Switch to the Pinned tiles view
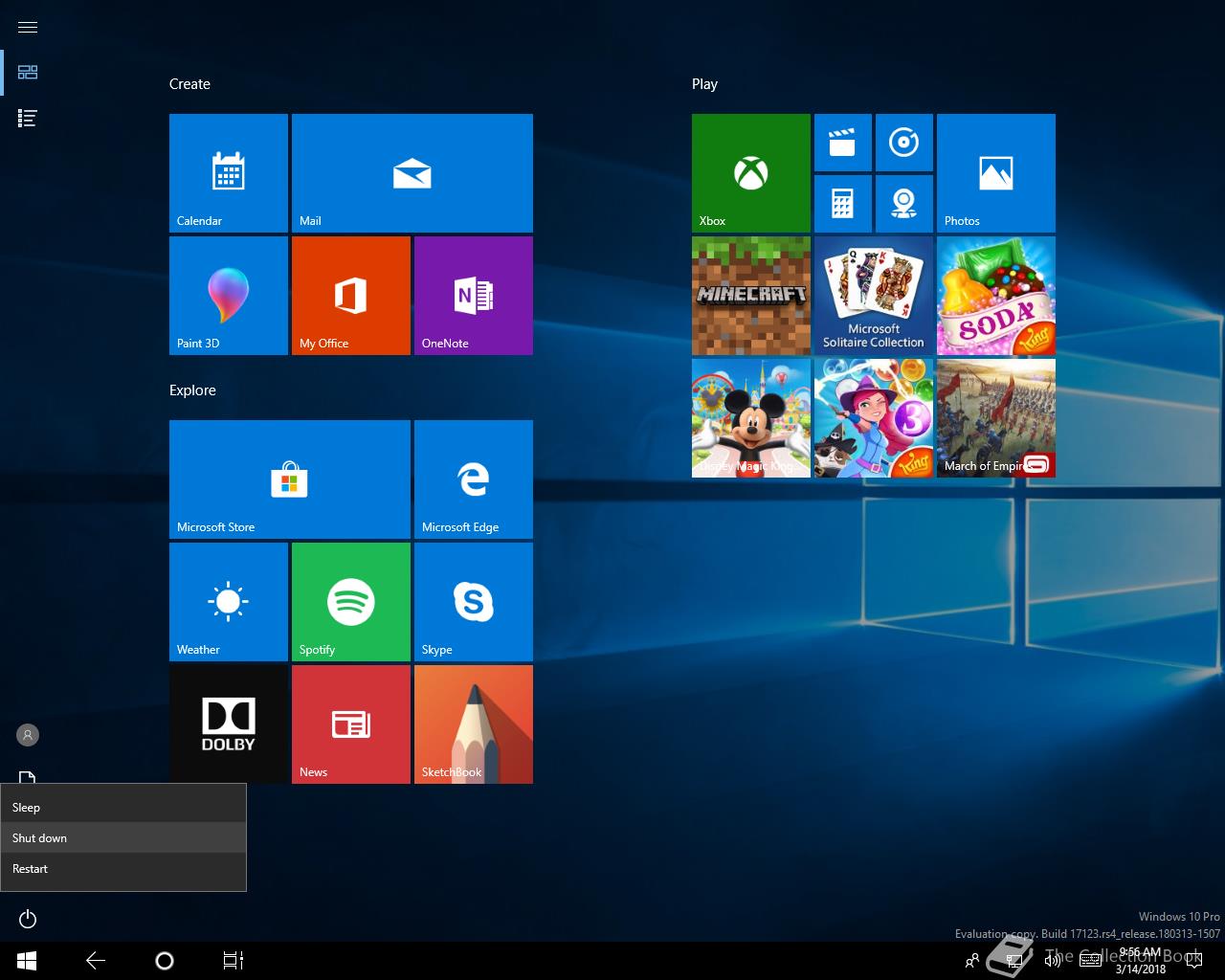 (x=28, y=73)
